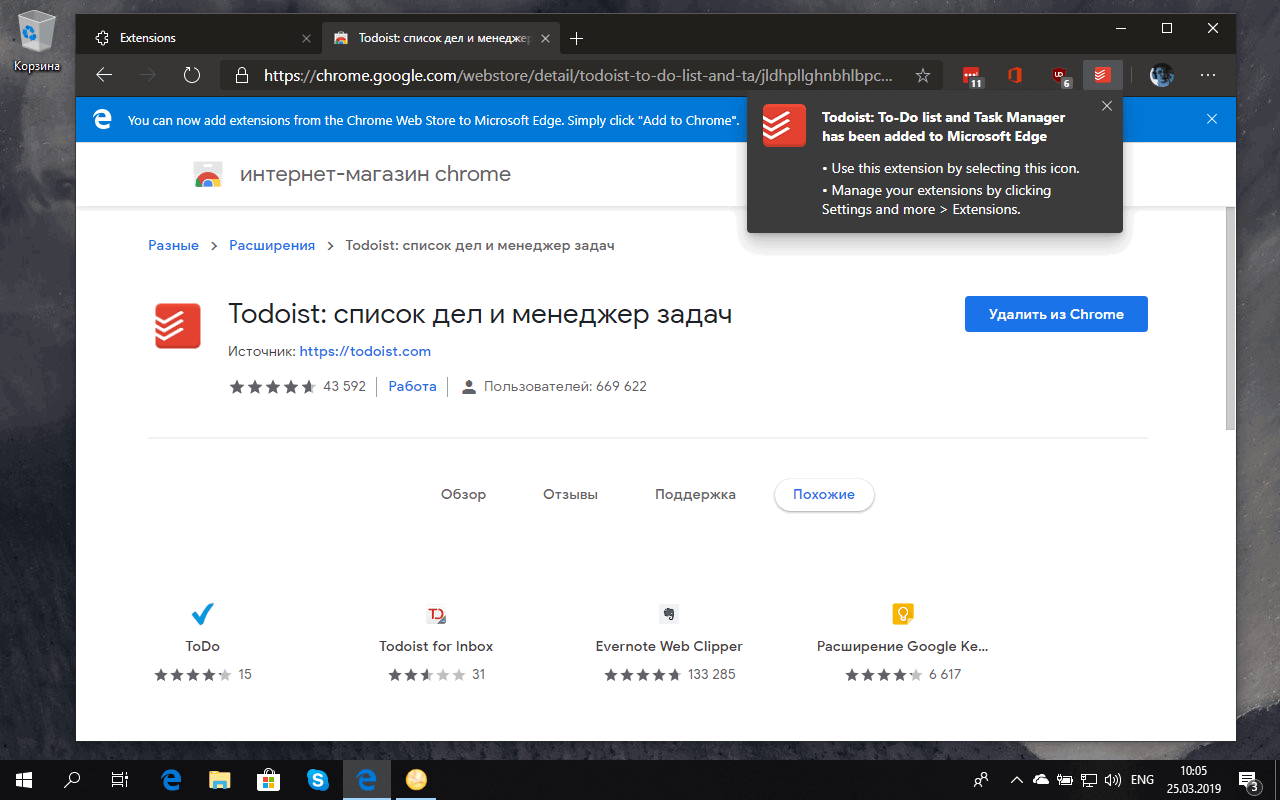This screenshot has width=1280, height=800.
Task: Click the Todoist for Inbox icon
Action: tap(436, 614)
